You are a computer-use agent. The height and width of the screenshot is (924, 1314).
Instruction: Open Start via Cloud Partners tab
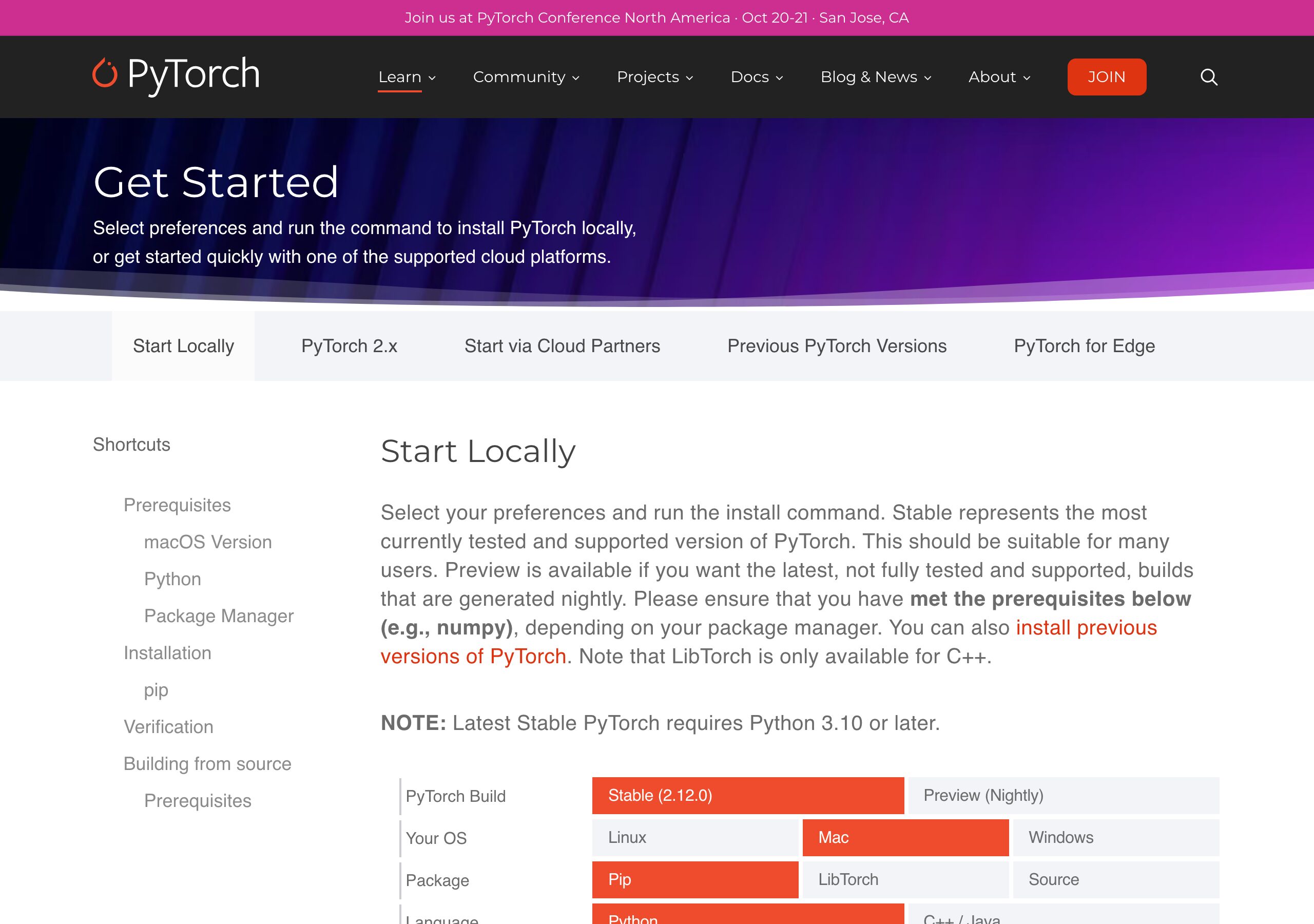(x=562, y=346)
